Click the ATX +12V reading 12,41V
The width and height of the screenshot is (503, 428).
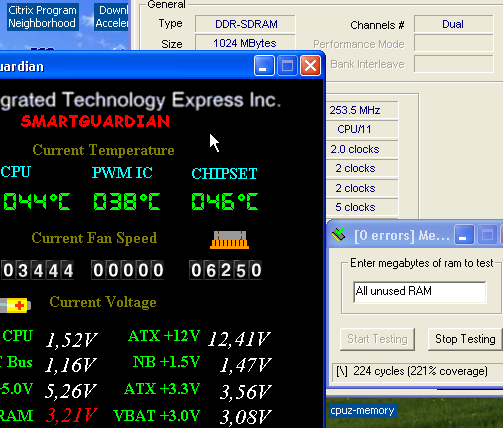pos(239,339)
